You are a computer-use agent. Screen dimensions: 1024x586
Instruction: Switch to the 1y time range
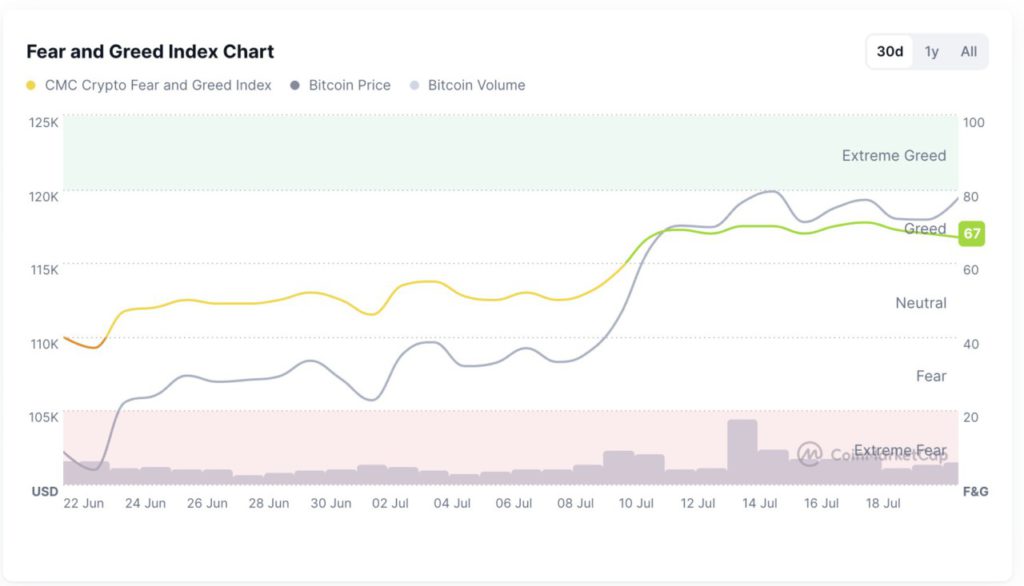click(932, 51)
